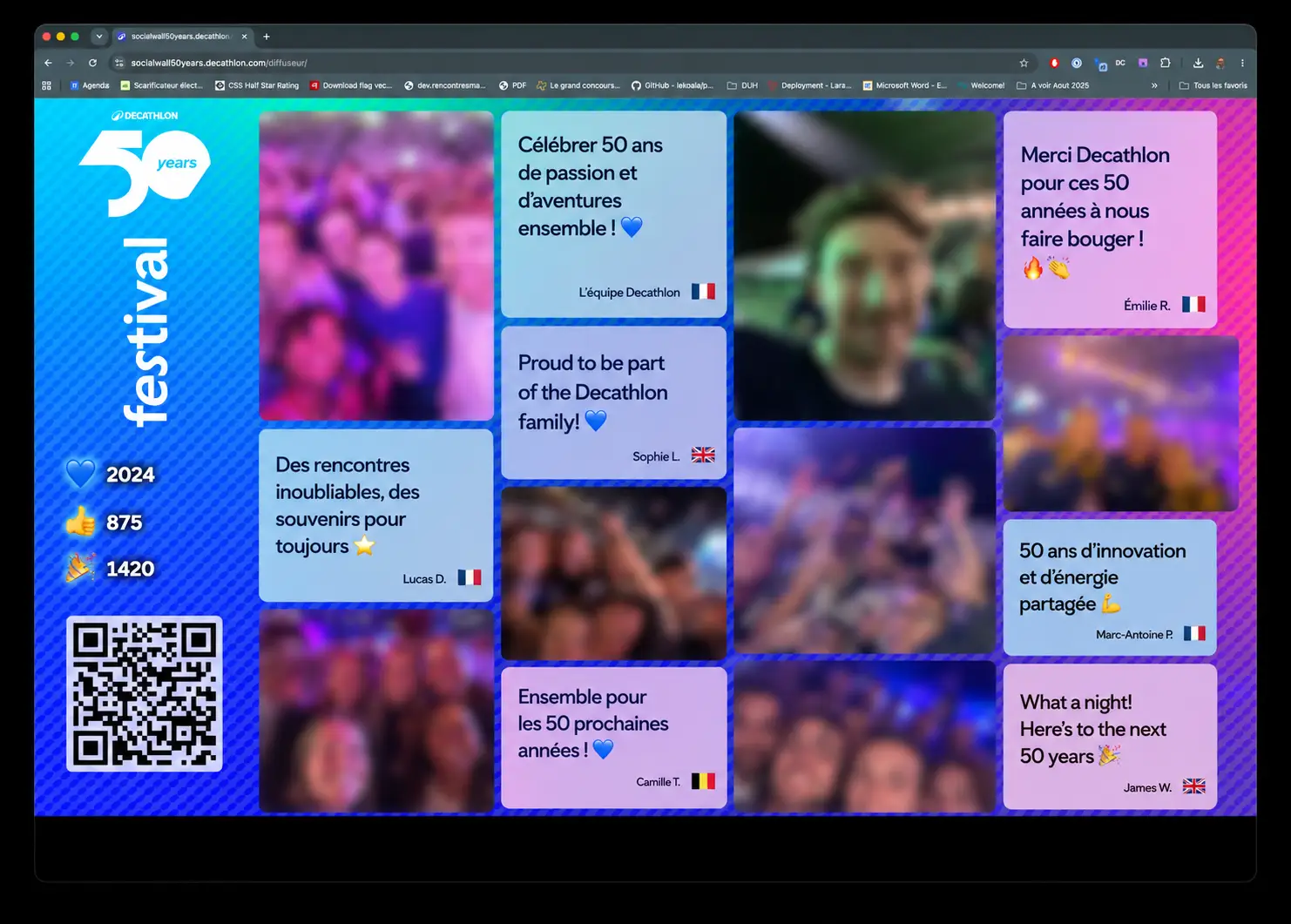Select the 'Ensemble pour les 50 prochaines' message

click(x=592, y=723)
